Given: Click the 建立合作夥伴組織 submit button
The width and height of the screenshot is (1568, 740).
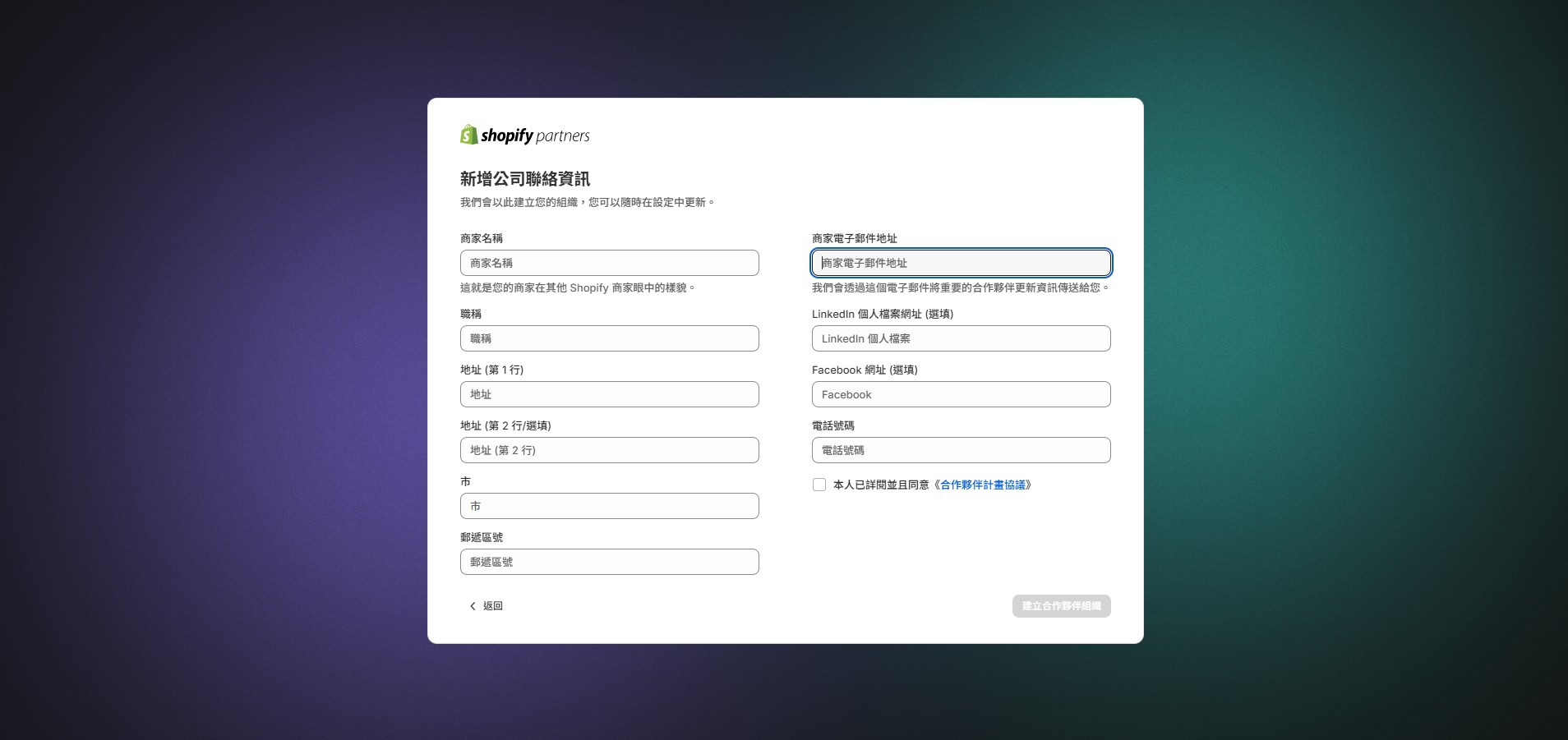Looking at the screenshot, I should point(1062,606).
